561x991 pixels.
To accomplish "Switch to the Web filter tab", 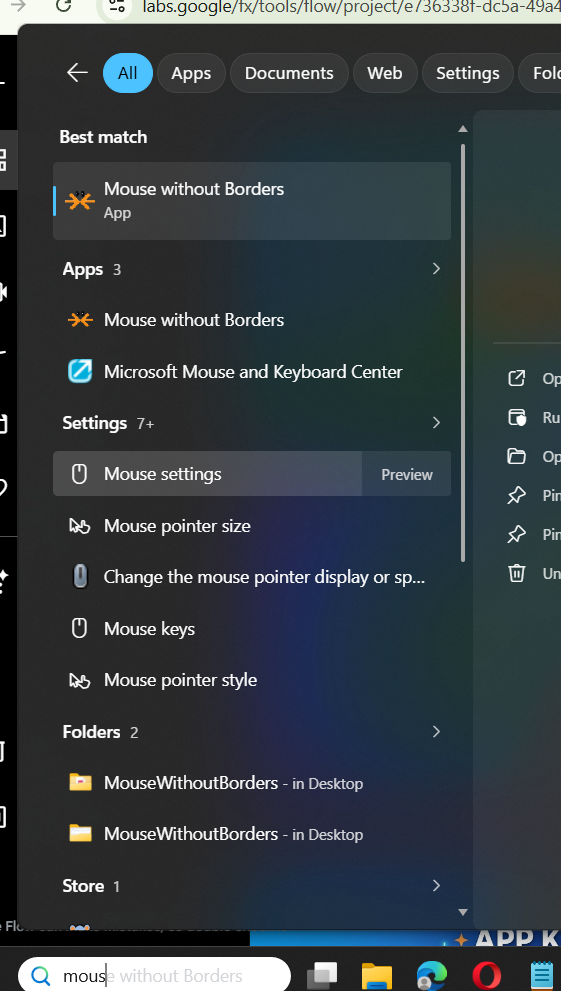I will [385, 73].
